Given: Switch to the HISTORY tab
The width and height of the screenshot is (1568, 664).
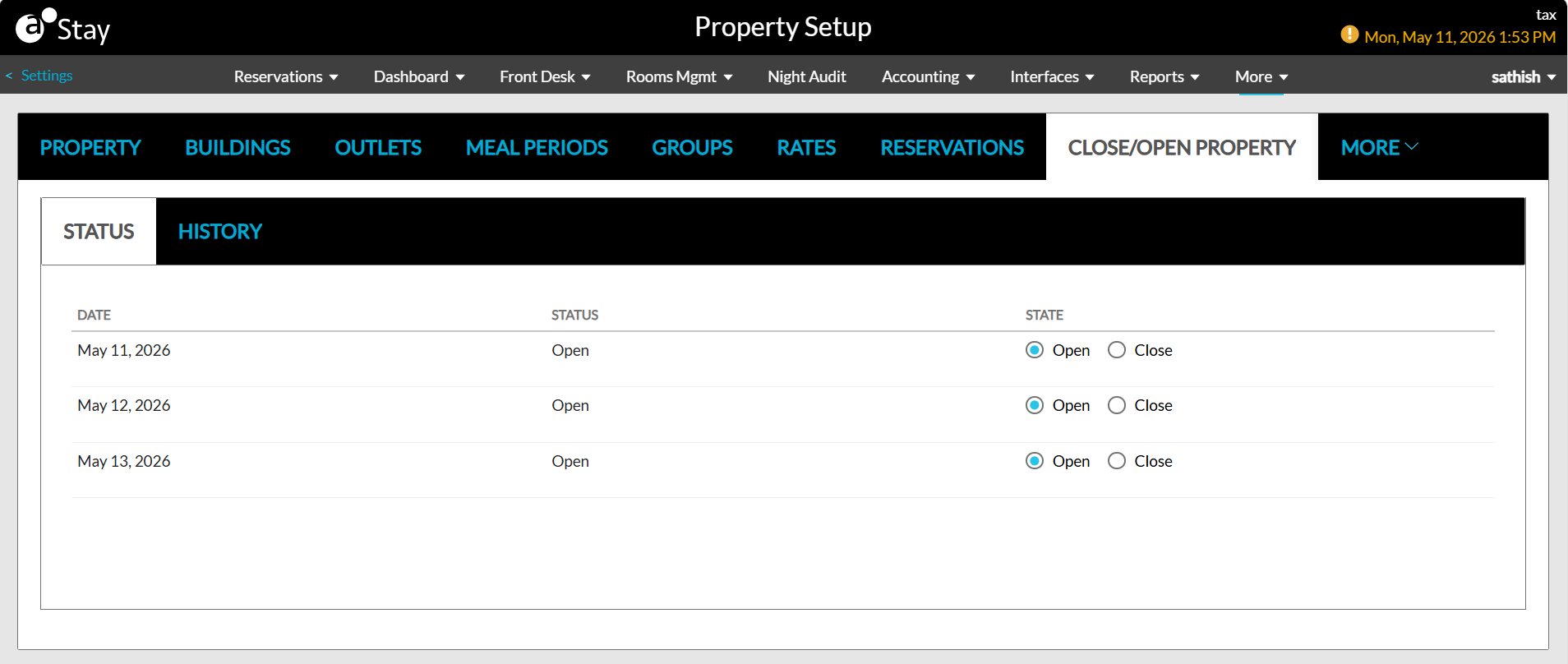Looking at the screenshot, I should 220,232.
